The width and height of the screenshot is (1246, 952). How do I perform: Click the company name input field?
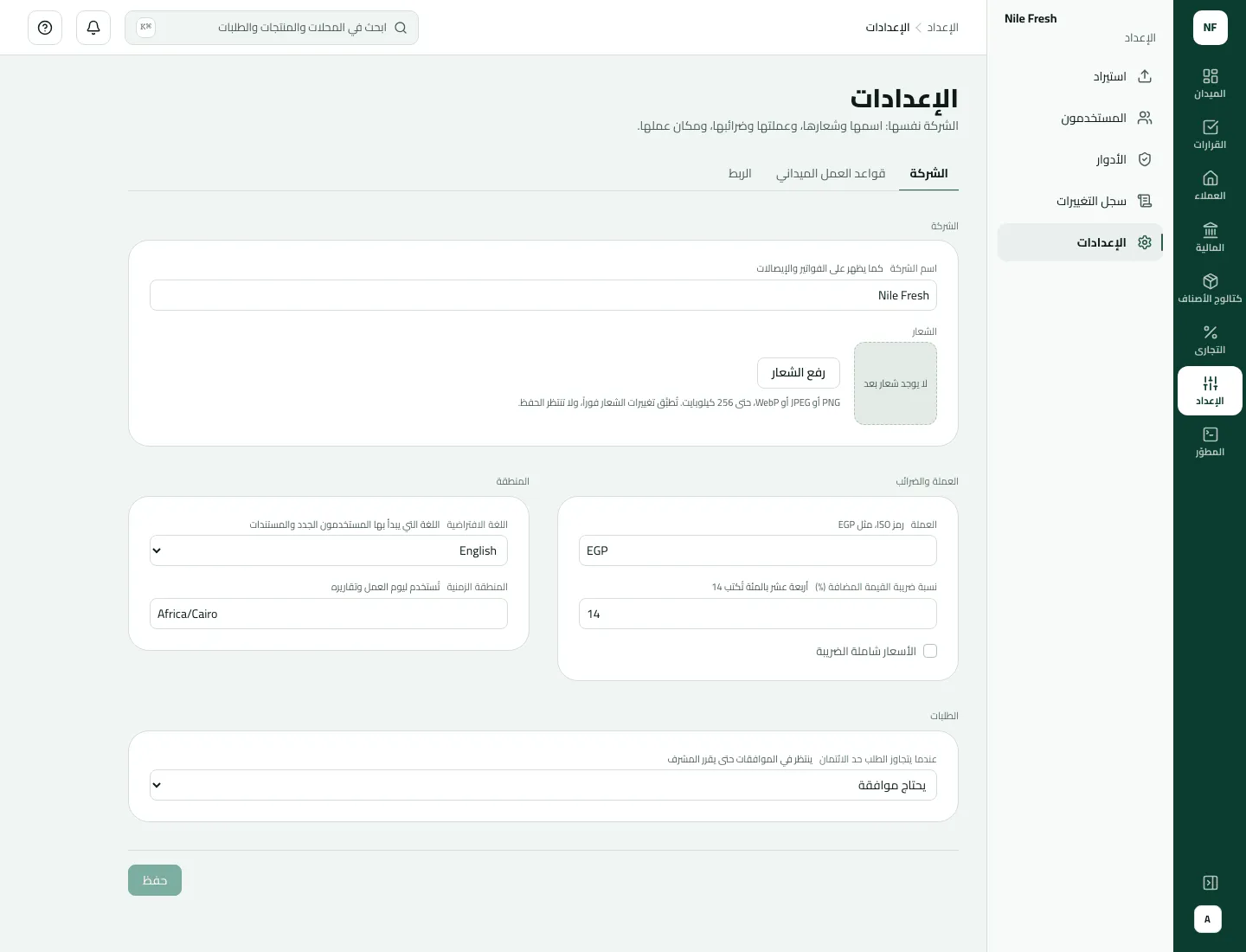(543, 295)
